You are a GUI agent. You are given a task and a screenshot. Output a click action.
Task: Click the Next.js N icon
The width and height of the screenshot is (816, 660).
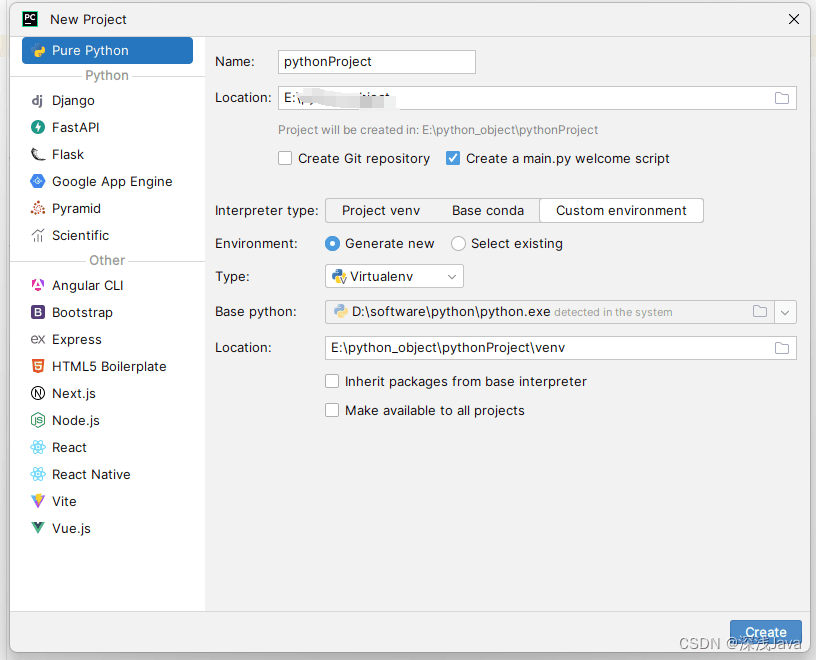(x=38, y=394)
